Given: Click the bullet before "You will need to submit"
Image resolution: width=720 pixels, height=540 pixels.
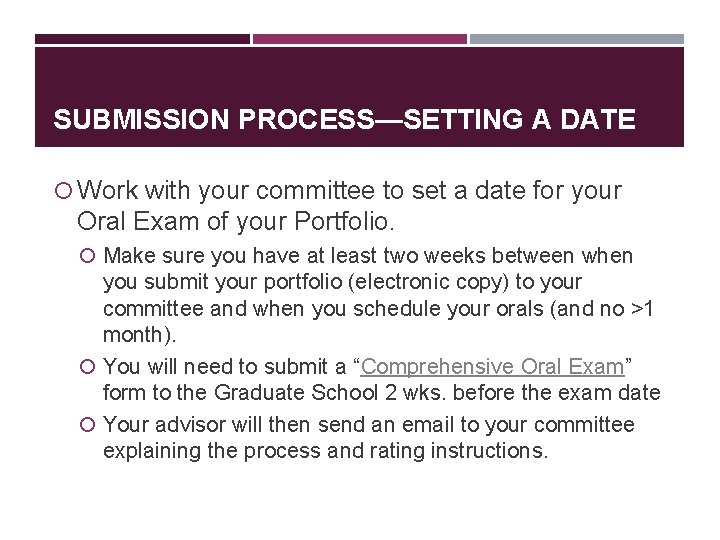Looking at the screenshot, I should (x=90, y=367).
